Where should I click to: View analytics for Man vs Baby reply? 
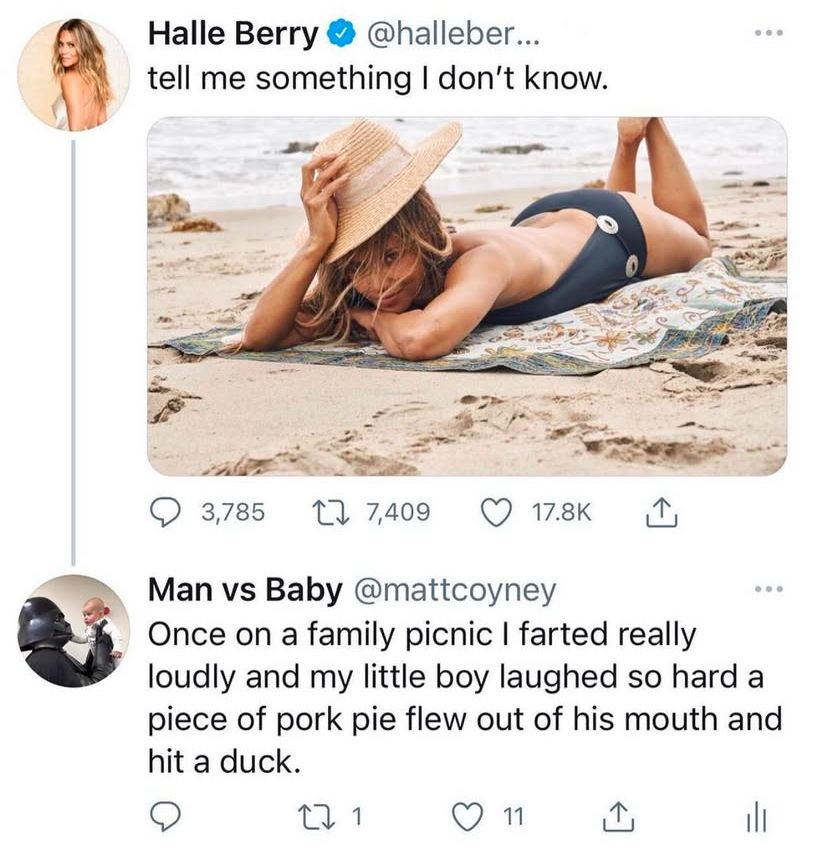pos(758,816)
